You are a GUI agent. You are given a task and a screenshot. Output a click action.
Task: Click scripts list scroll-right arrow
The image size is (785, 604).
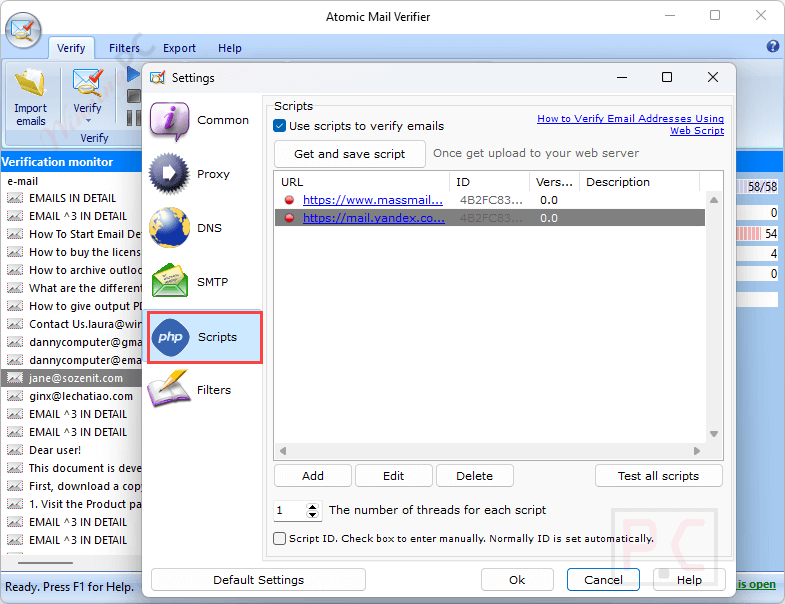point(697,451)
